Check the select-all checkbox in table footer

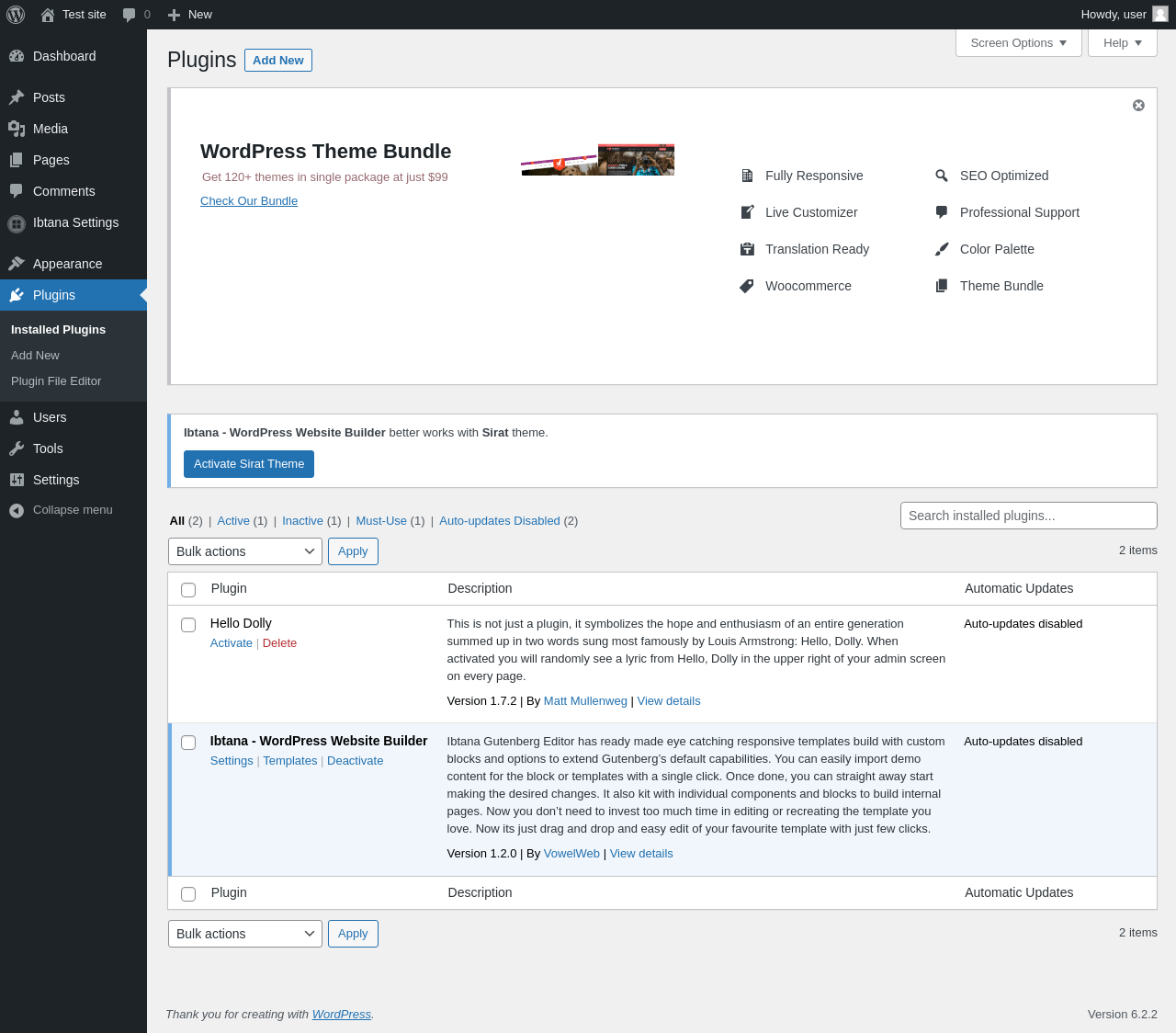188,894
